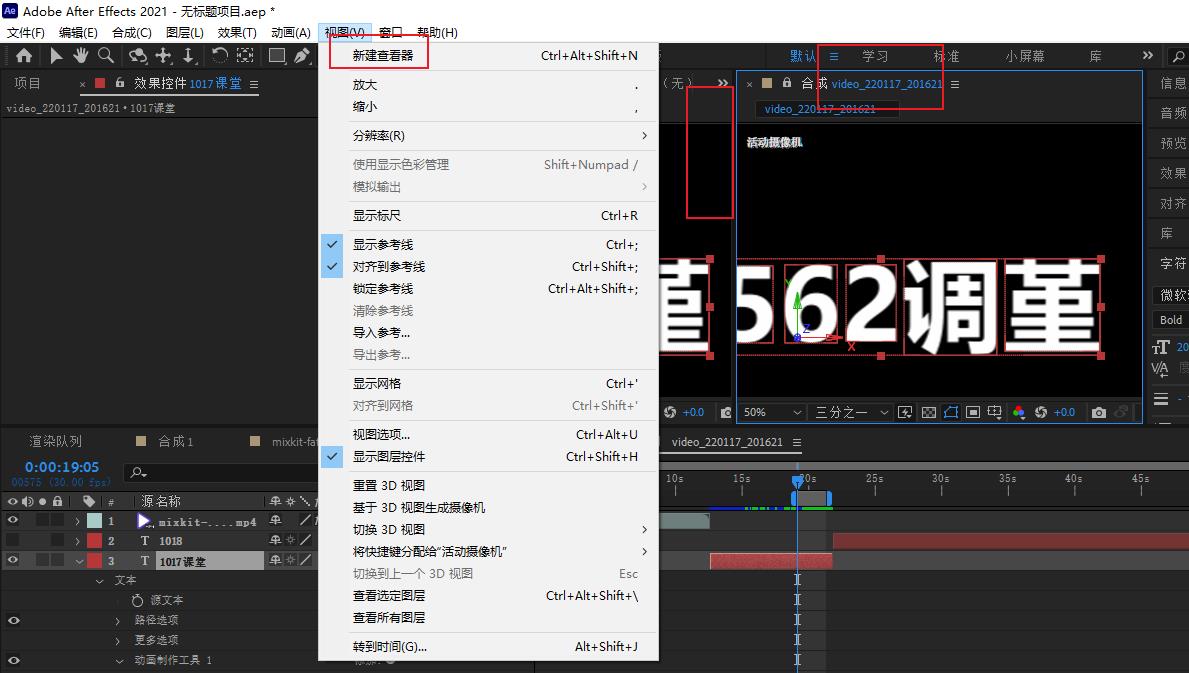Viewport: 1189px width, 673px height.
Task: Select the Zoom magnifier tool
Action: pyautogui.click(x=105, y=55)
